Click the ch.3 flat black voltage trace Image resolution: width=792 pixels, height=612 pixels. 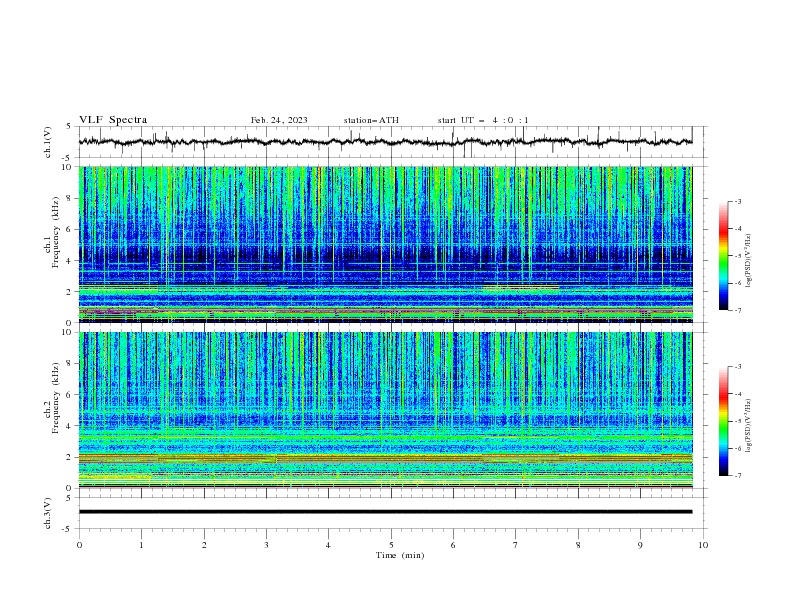[x=385, y=512]
